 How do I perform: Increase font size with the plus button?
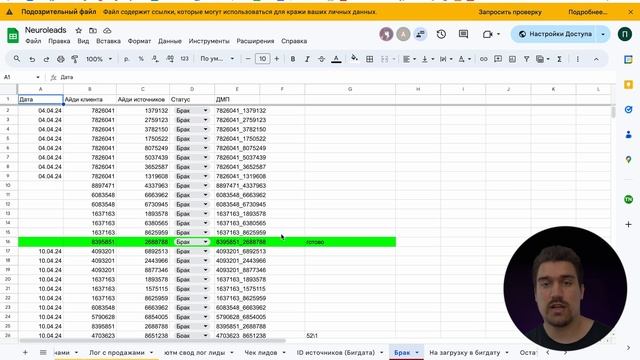[x=277, y=59]
